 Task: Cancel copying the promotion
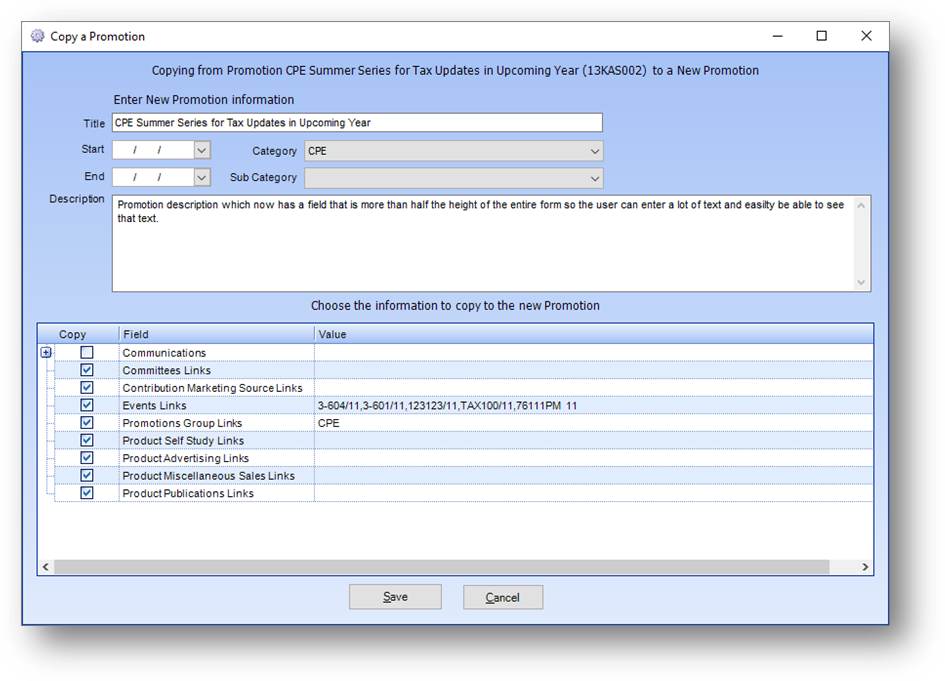(503, 597)
